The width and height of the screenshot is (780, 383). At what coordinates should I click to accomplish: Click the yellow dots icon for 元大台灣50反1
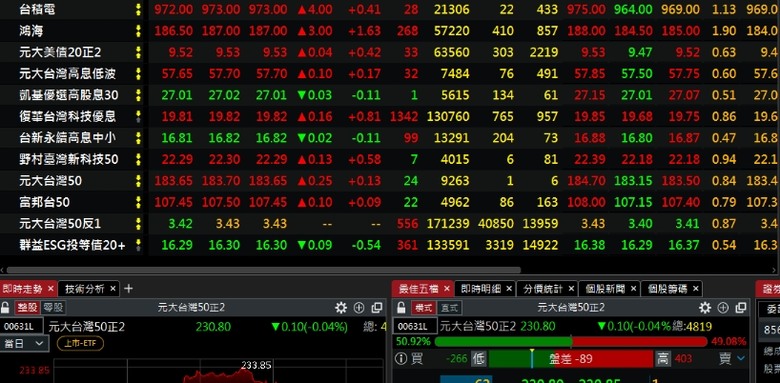[138, 223]
